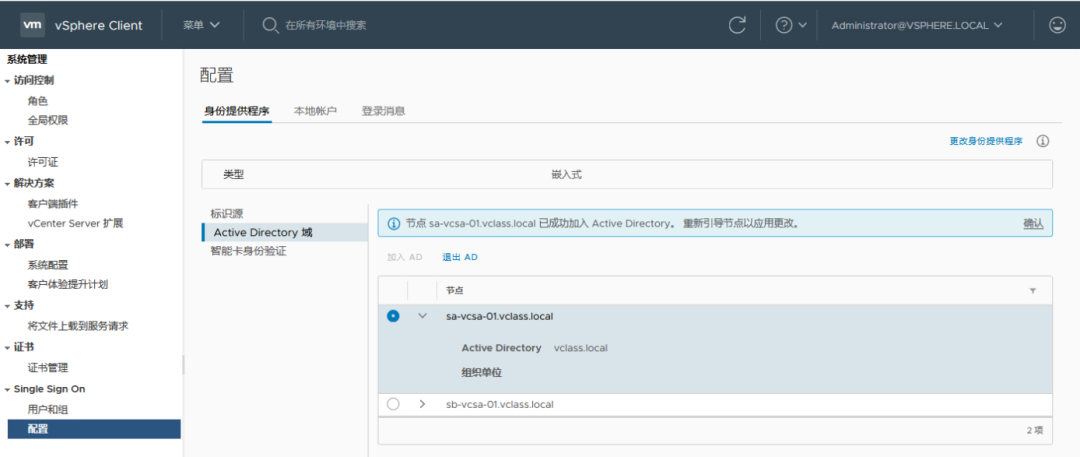Viewport: 1080px width, 457px height.
Task: Click the refresh icon in header
Action: (738, 25)
